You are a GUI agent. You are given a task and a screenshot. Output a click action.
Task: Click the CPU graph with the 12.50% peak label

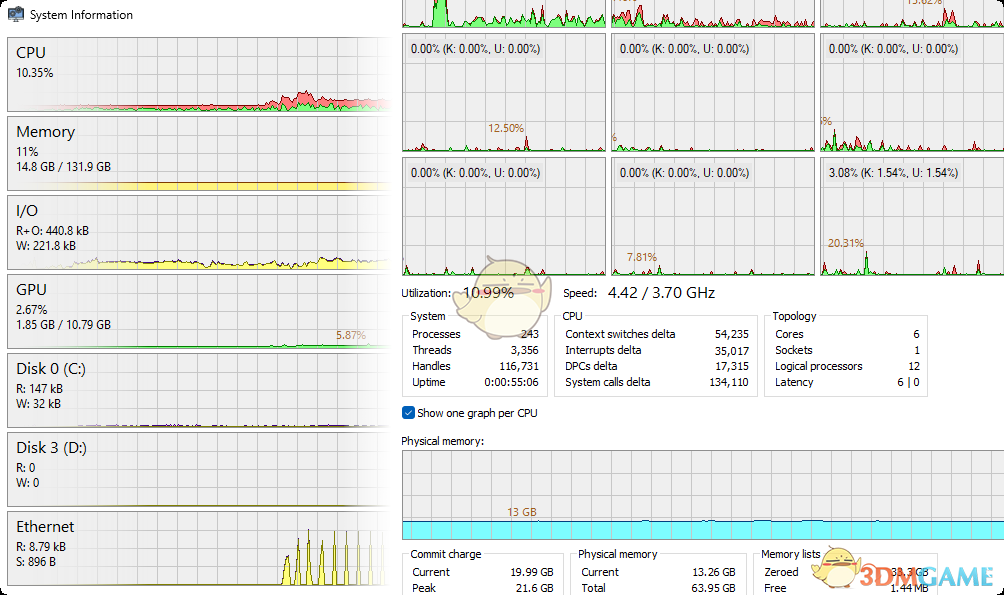click(x=503, y=93)
